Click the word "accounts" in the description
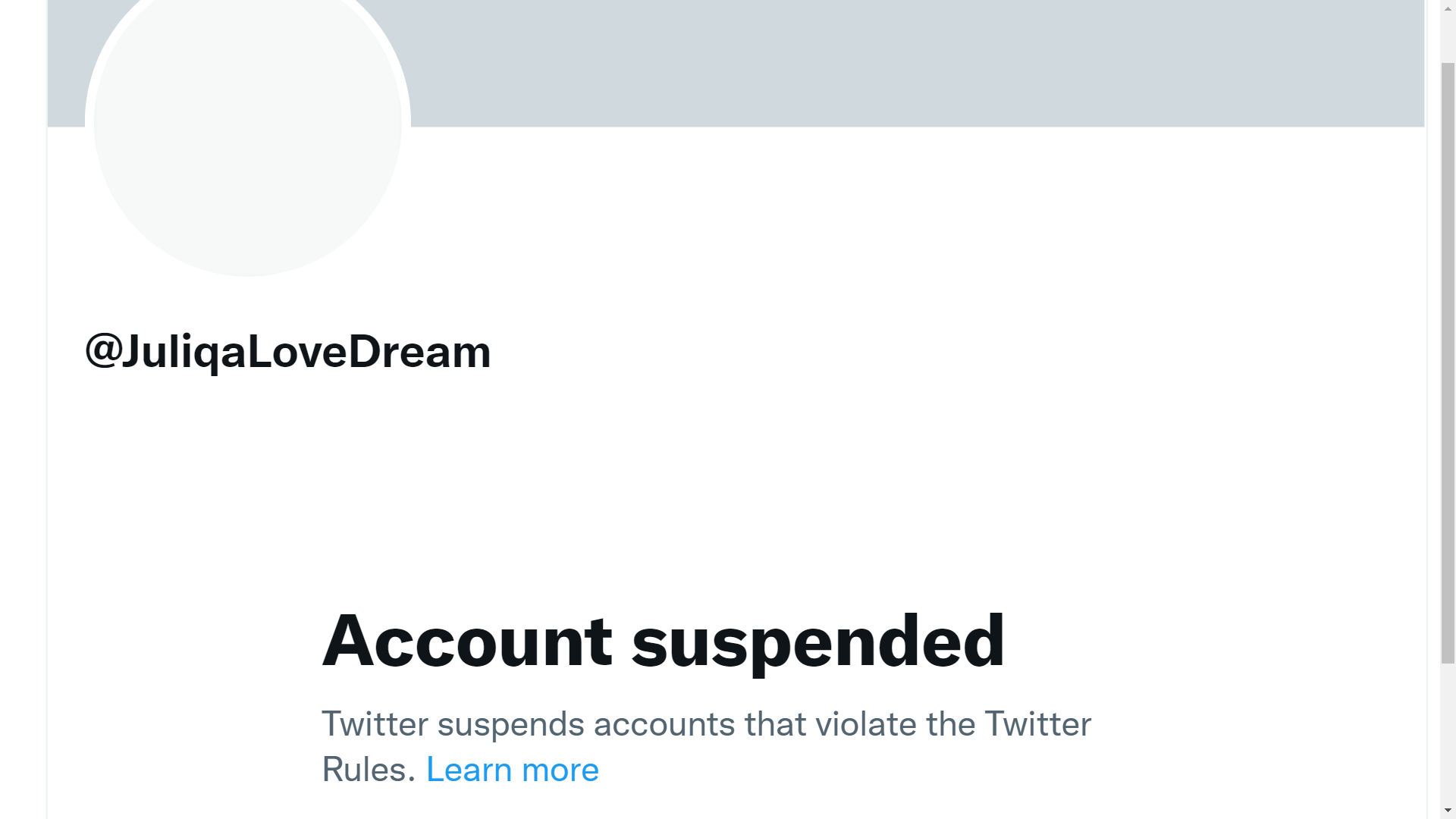The height and width of the screenshot is (819, 1456). [664, 724]
